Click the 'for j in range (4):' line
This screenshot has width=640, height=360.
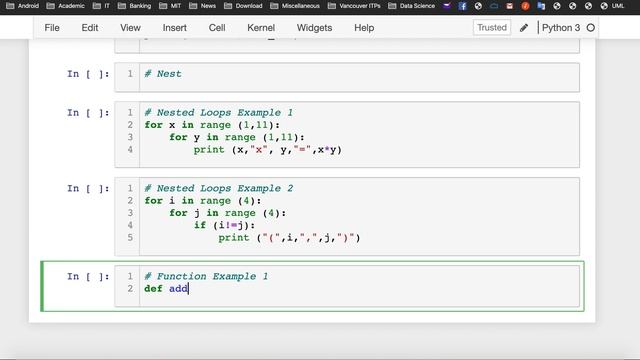tap(228, 213)
